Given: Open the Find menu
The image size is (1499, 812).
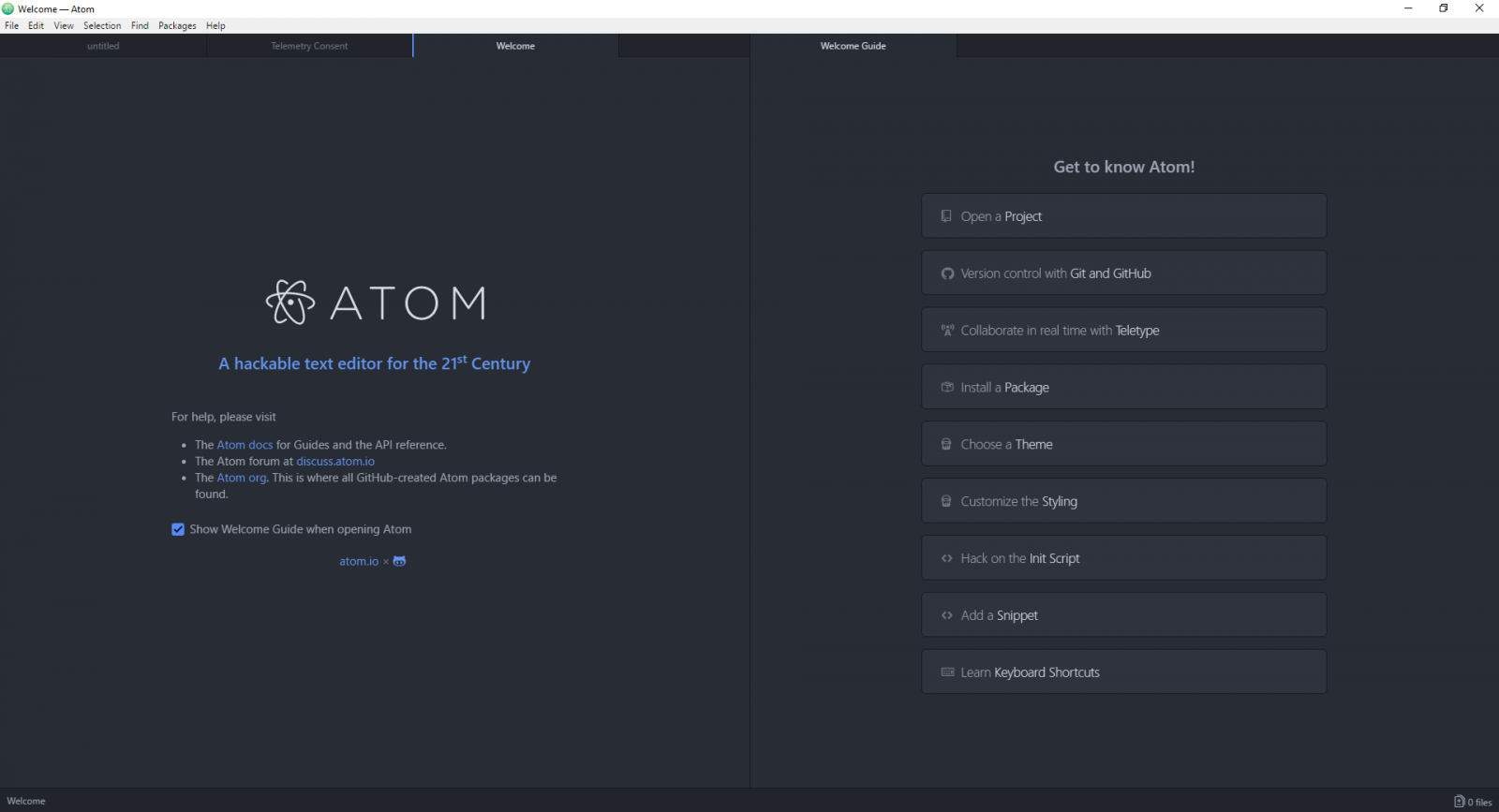Looking at the screenshot, I should tap(140, 26).
